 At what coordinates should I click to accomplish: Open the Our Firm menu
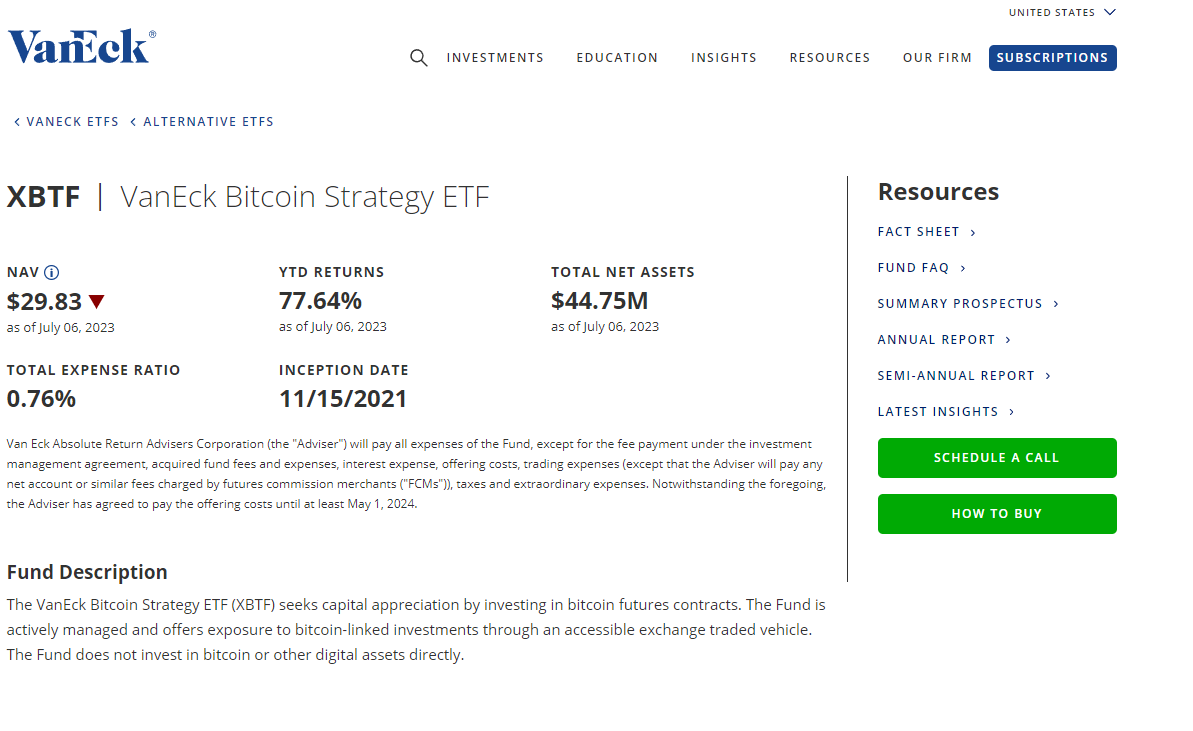937,58
